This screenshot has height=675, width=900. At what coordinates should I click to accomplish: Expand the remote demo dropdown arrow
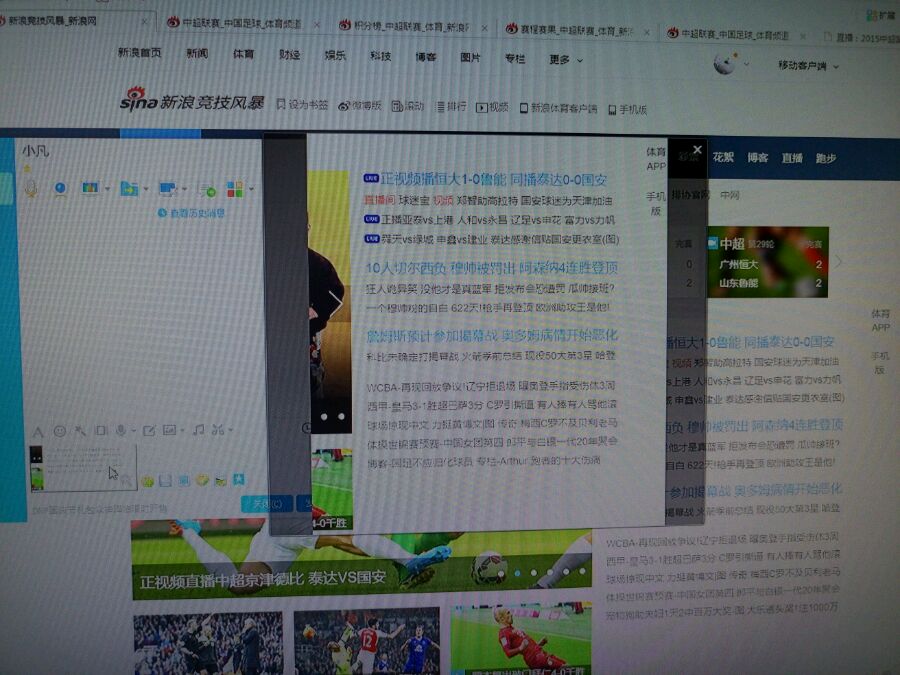107,188
